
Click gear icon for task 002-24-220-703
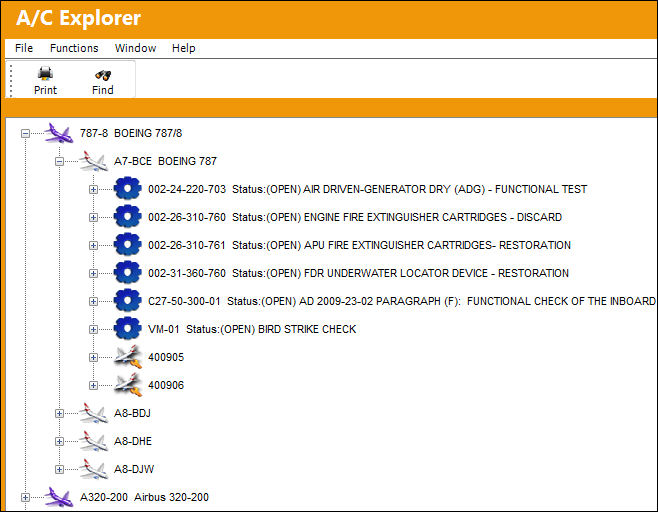tap(128, 189)
